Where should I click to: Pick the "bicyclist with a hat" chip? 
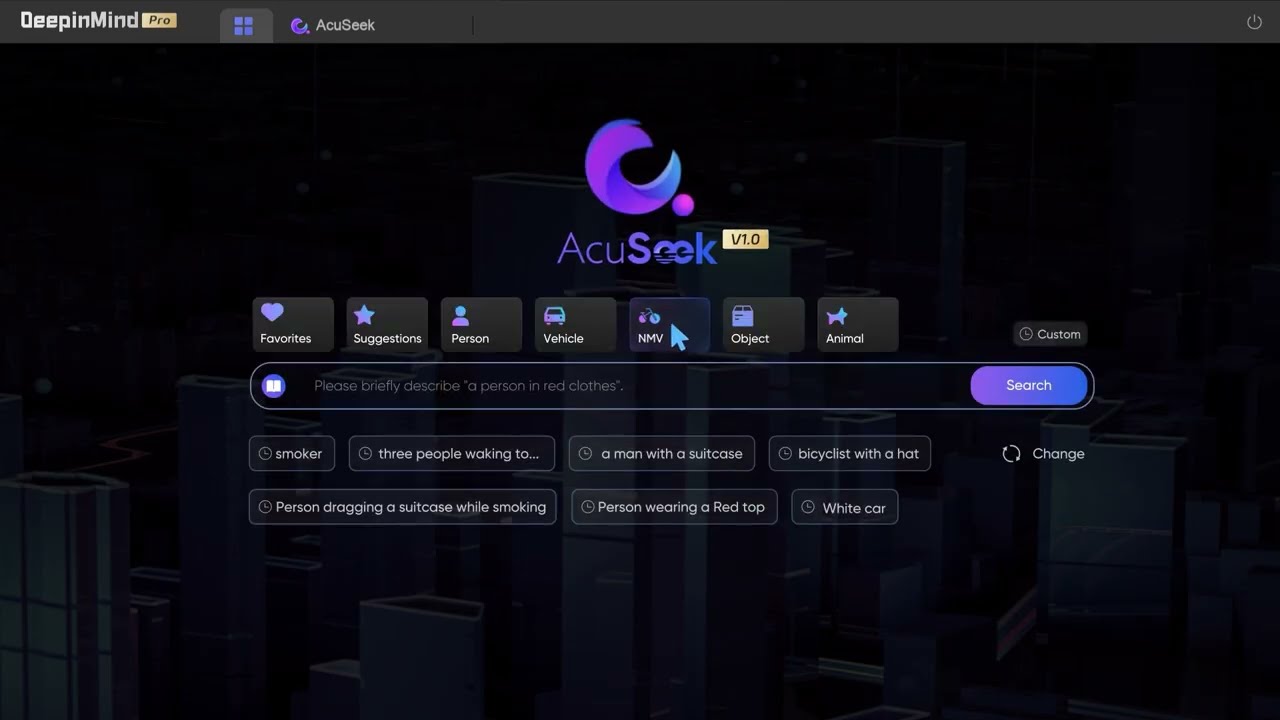(850, 454)
